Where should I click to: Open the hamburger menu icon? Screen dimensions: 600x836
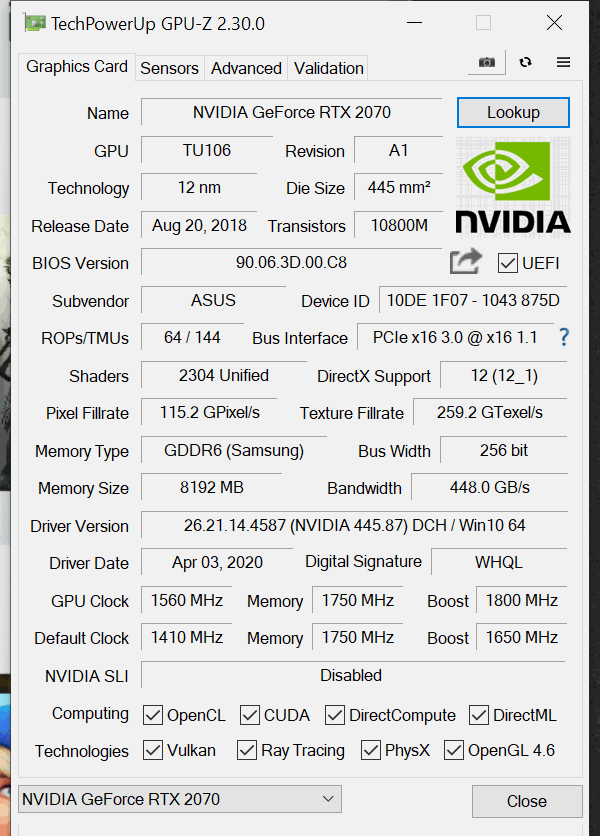[x=563, y=62]
